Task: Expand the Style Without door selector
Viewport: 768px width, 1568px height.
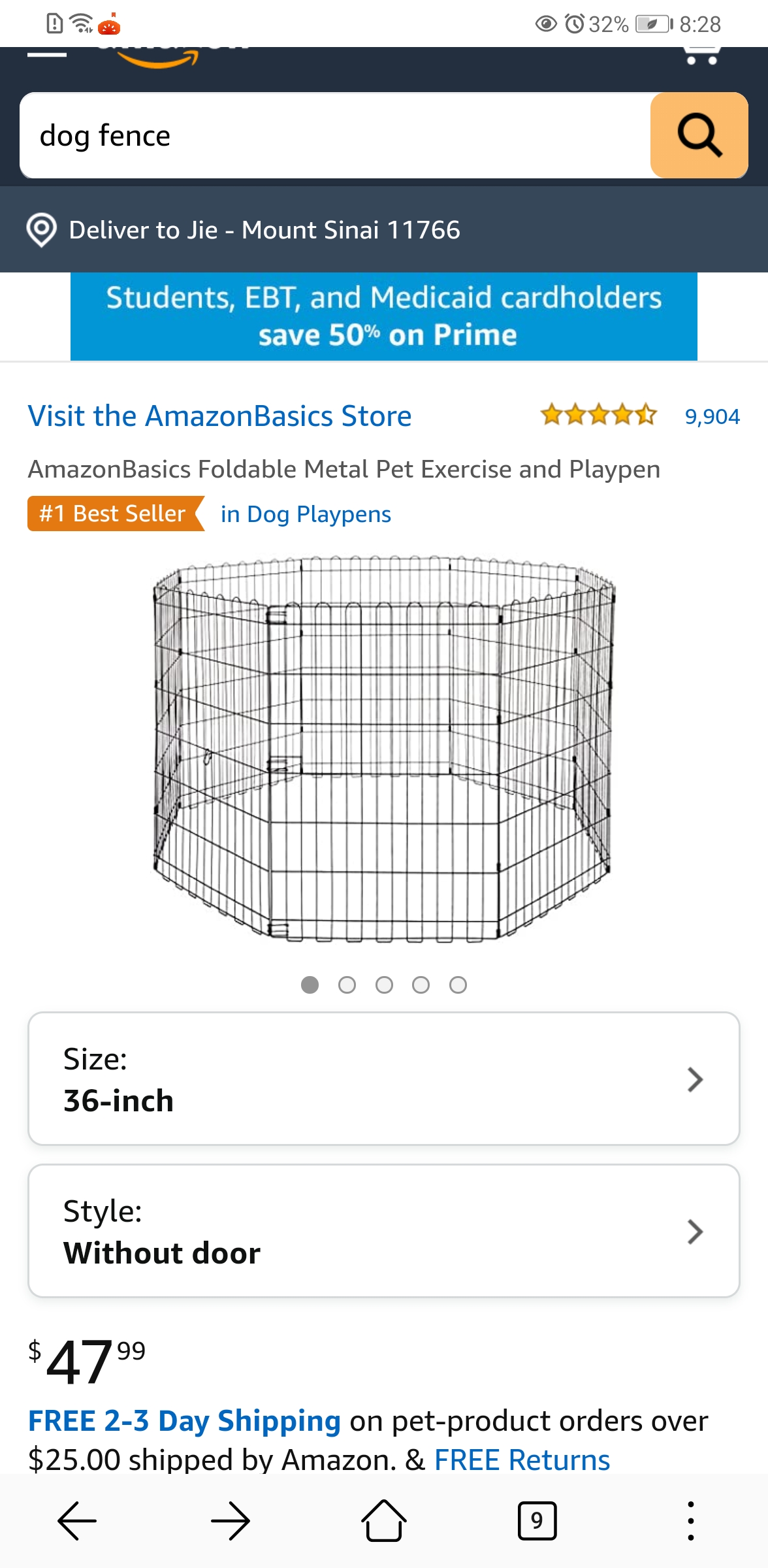Action: tap(384, 1231)
